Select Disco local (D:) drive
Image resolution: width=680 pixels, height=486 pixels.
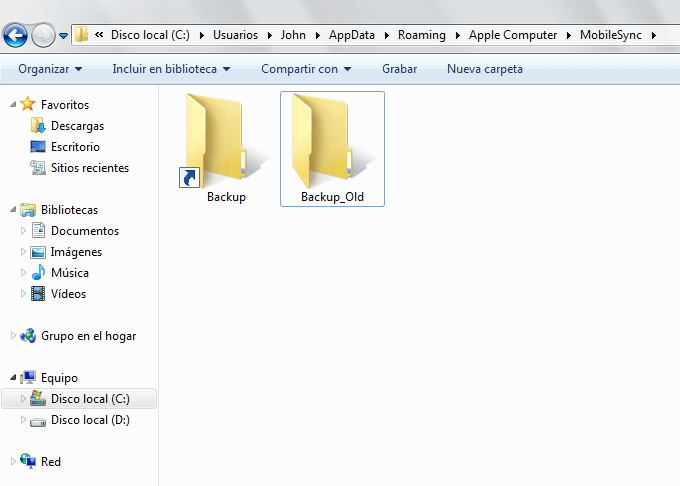(89, 420)
